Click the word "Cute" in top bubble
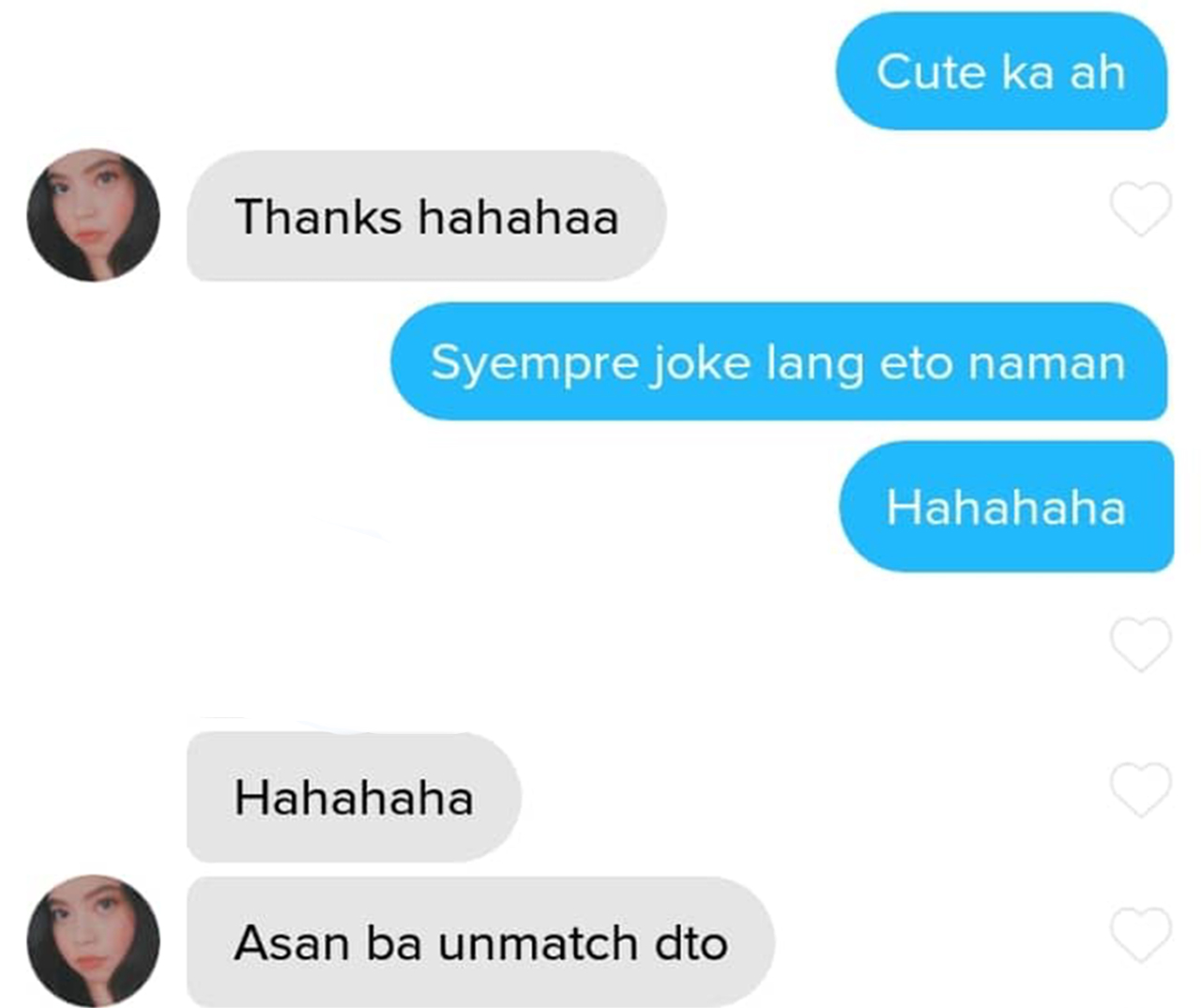 pyautogui.click(x=931, y=72)
